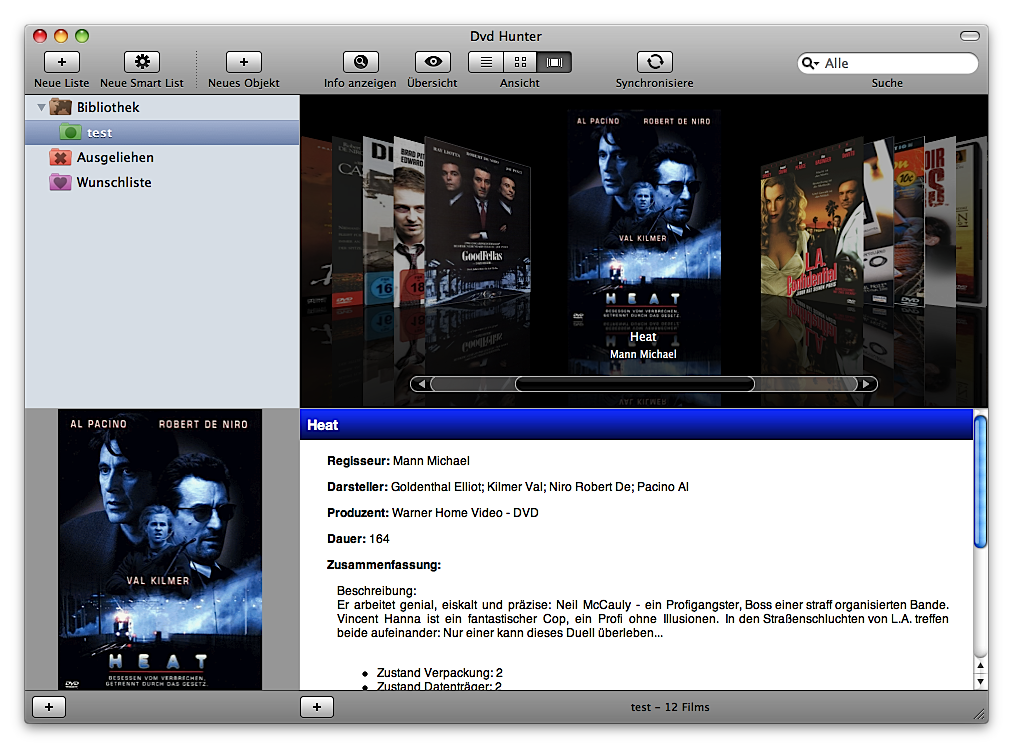Image resolution: width=1012 pixels, height=748 pixels.
Task: Click the plus button below details pane
Action: pyautogui.click(x=317, y=707)
